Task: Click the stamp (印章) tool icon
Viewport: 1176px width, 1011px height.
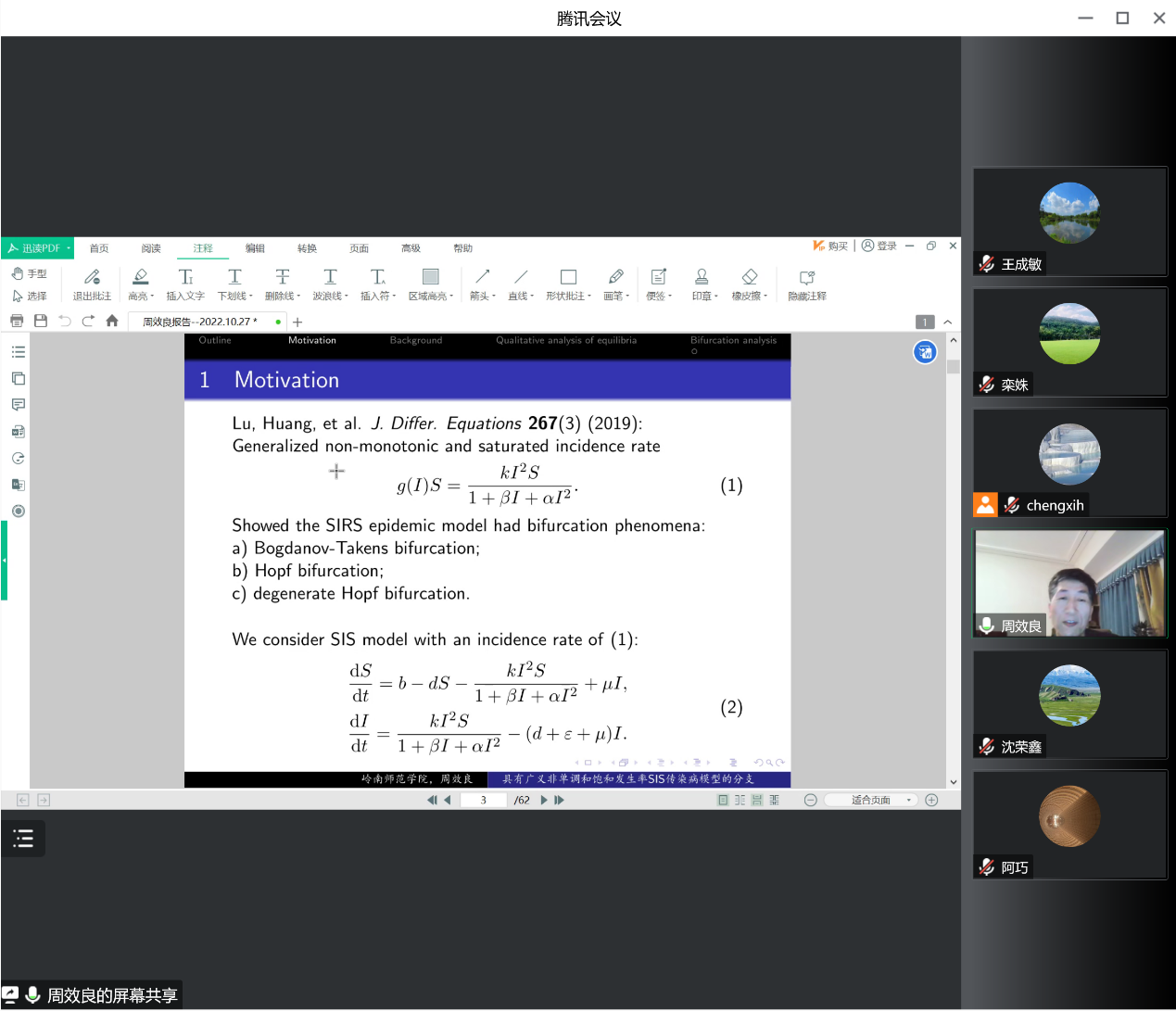Action: 702,277
